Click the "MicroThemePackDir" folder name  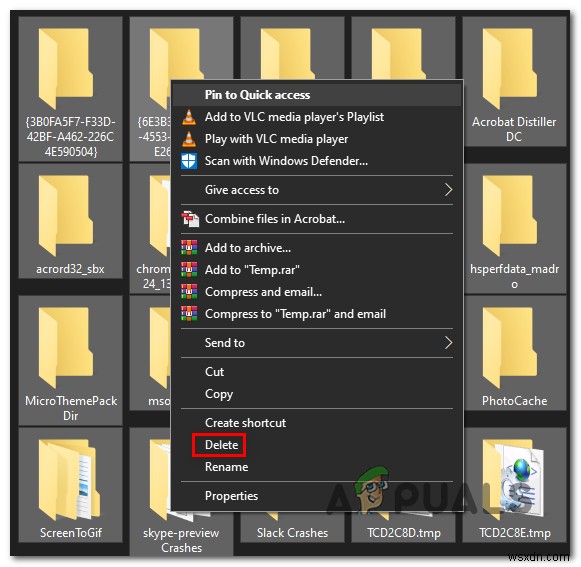pyautogui.click(x=70, y=408)
